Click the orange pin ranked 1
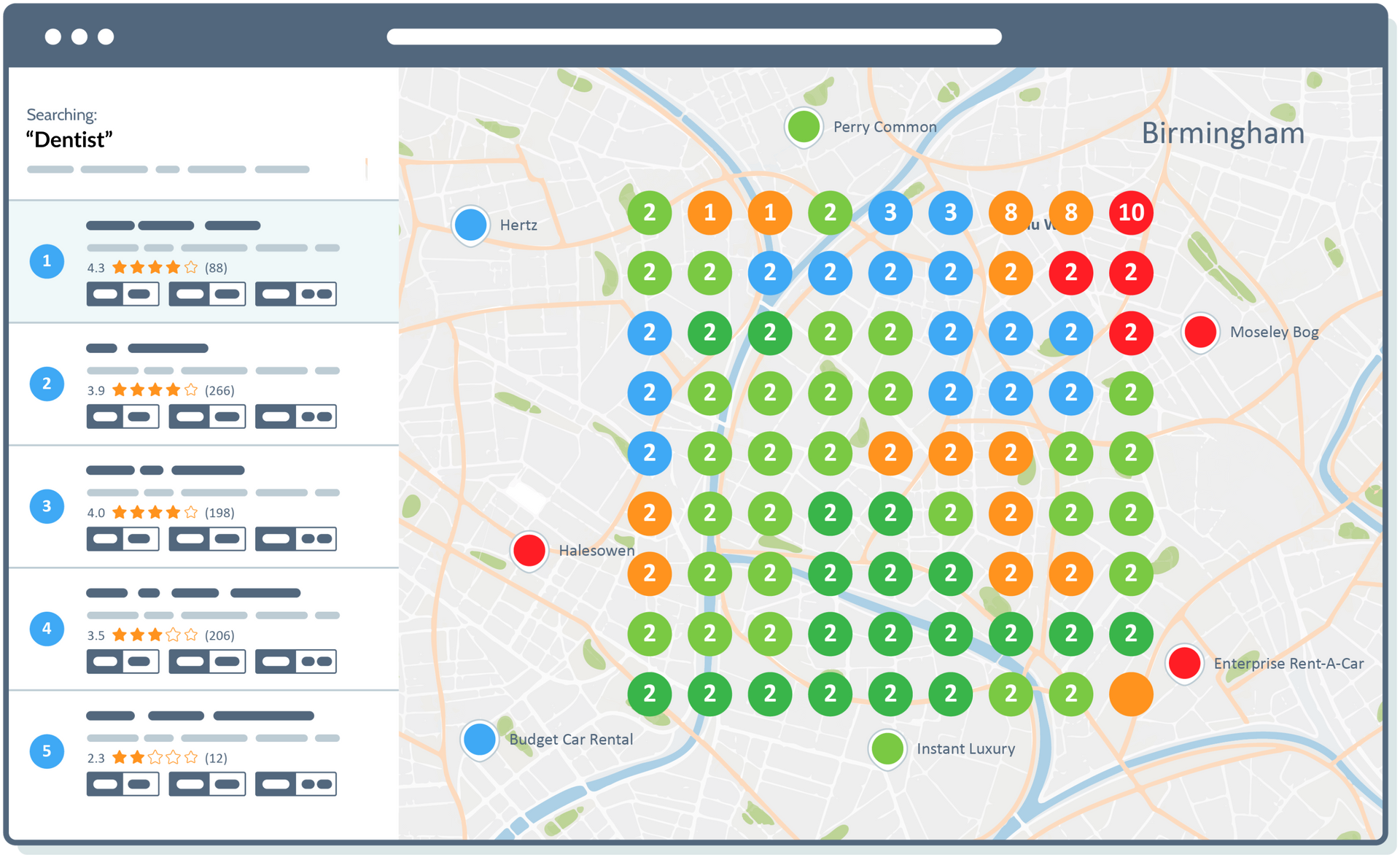This screenshot has height=860, width=1400. 709,213
